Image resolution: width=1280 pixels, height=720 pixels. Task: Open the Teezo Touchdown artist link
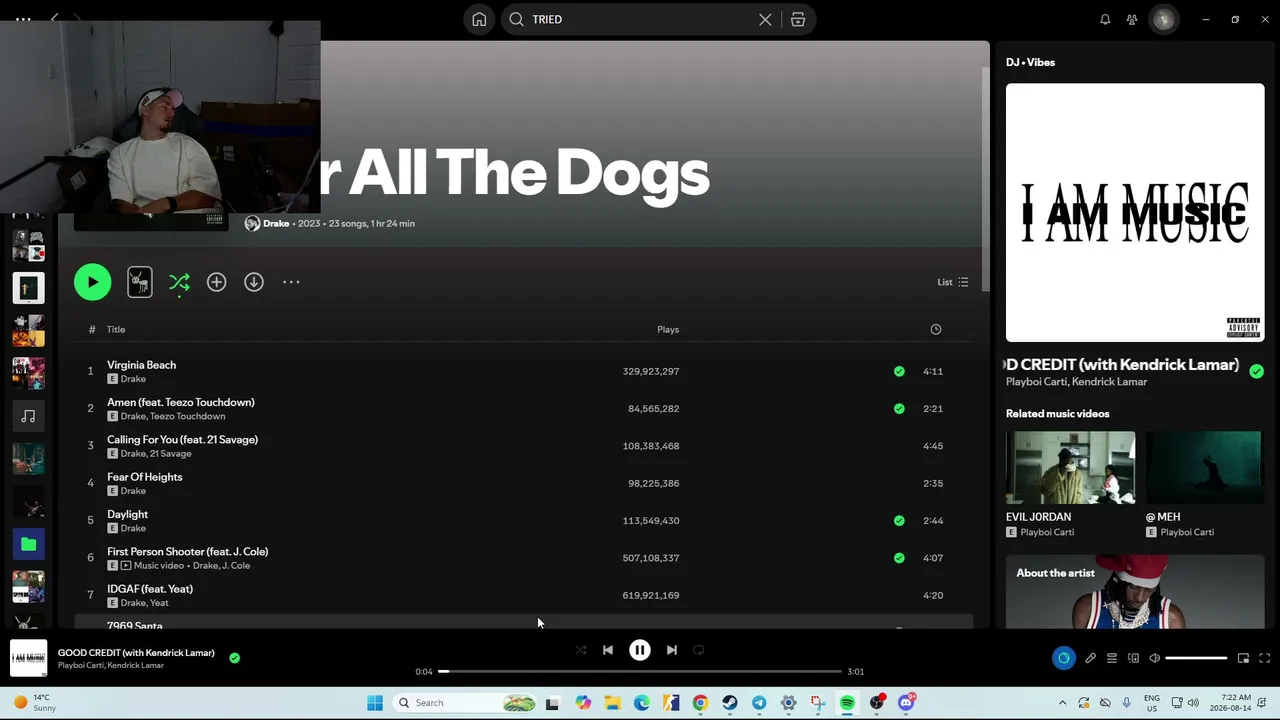pyautogui.click(x=187, y=416)
